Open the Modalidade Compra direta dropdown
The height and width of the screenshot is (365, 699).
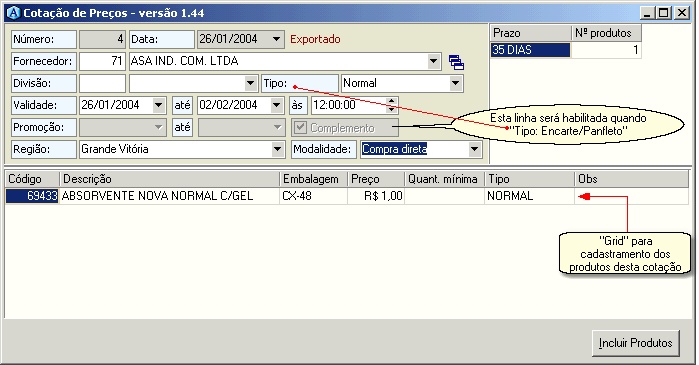(x=474, y=149)
